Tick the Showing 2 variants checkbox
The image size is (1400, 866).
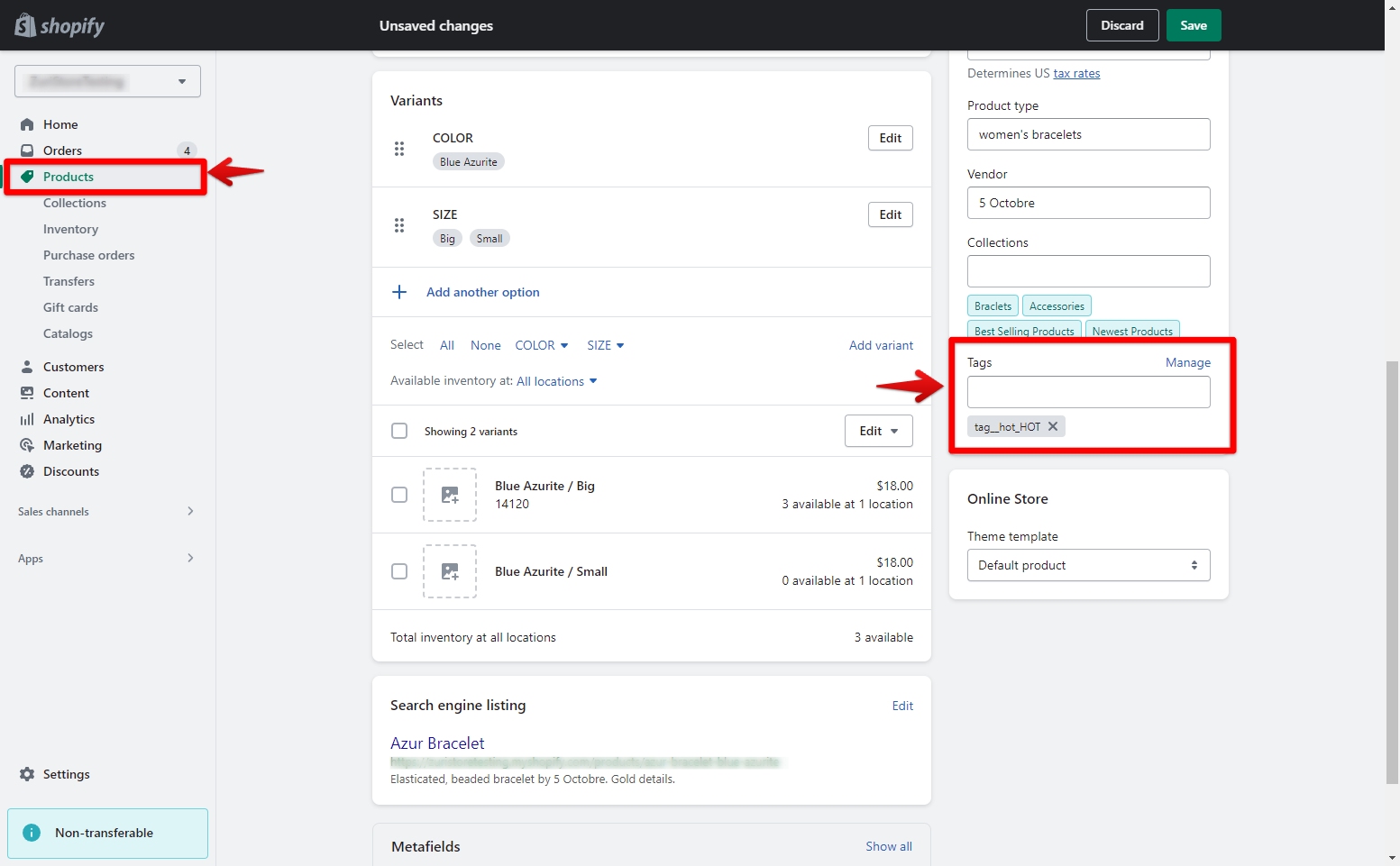point(399,431)
